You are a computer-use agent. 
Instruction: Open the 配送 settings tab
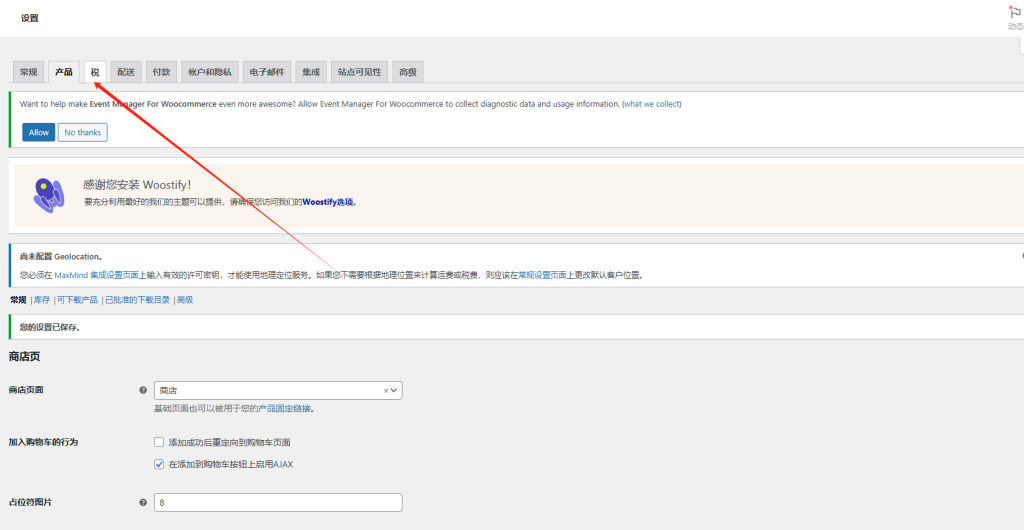125,72
